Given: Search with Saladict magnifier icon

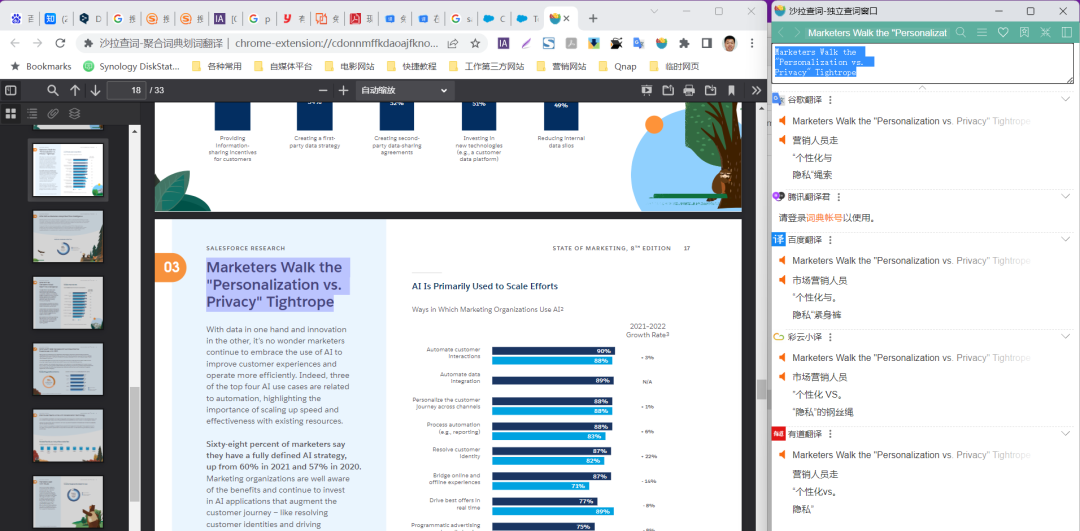Looking at the screenshot, I should (x=960, y=32).
